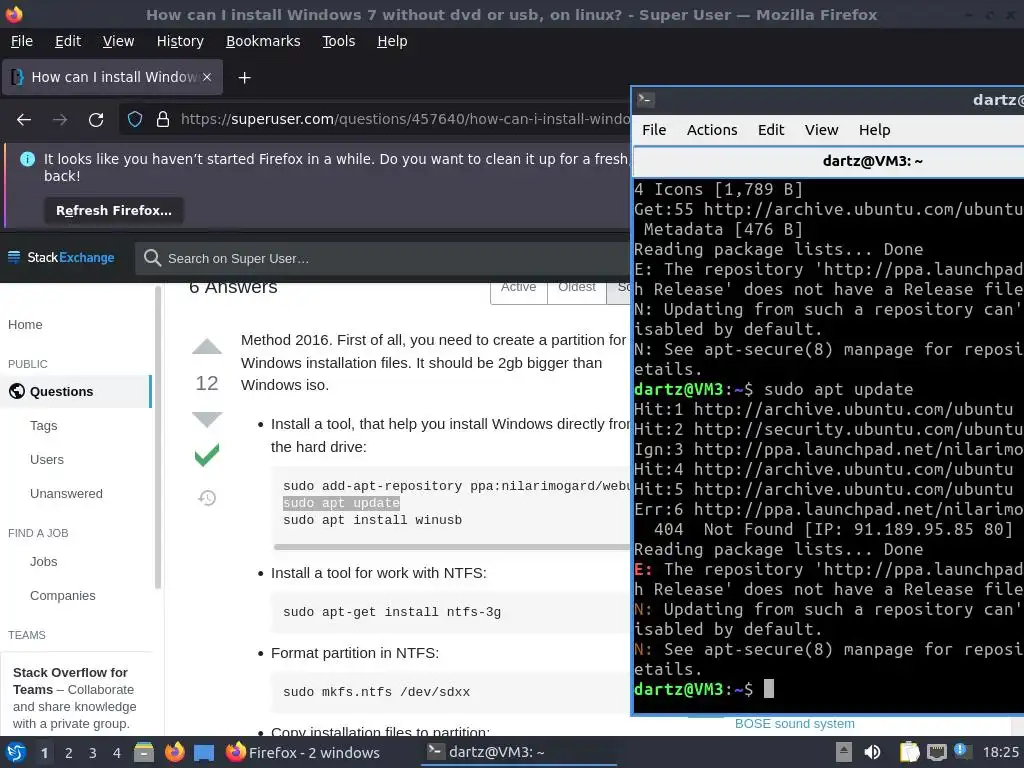Launch Firefox from the quick-launch icon
Viewport: 1024px width, 768px height.
(x=174, y=752)
